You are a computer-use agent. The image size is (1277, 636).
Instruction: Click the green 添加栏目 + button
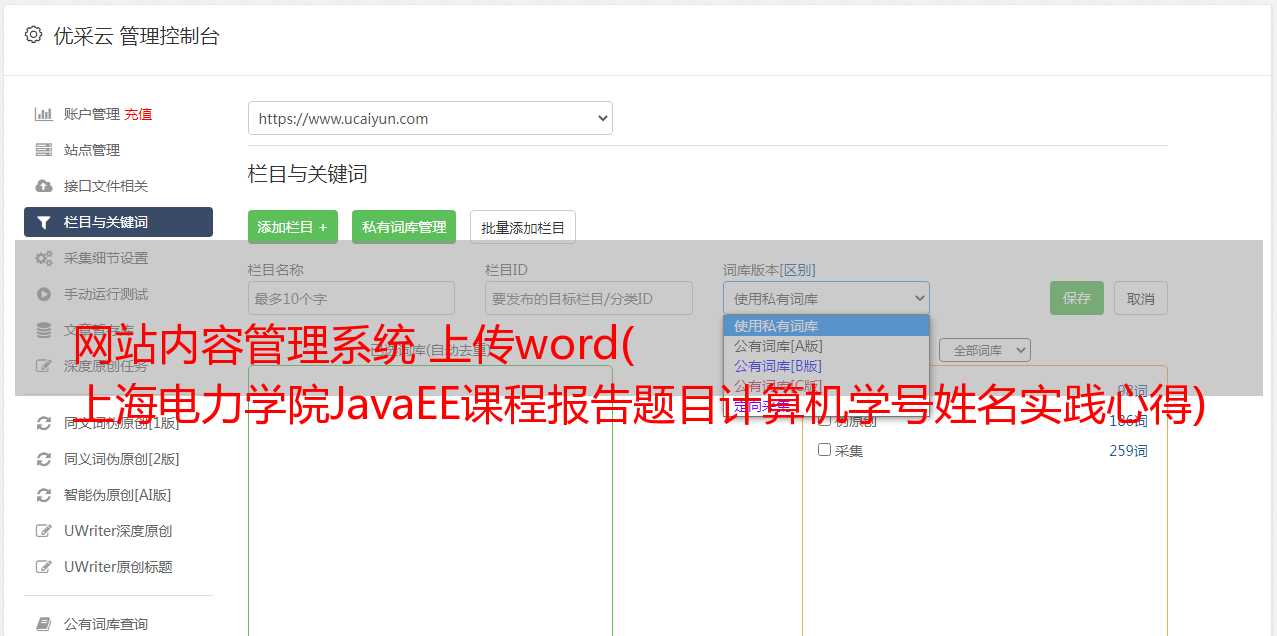click(293, 227)
